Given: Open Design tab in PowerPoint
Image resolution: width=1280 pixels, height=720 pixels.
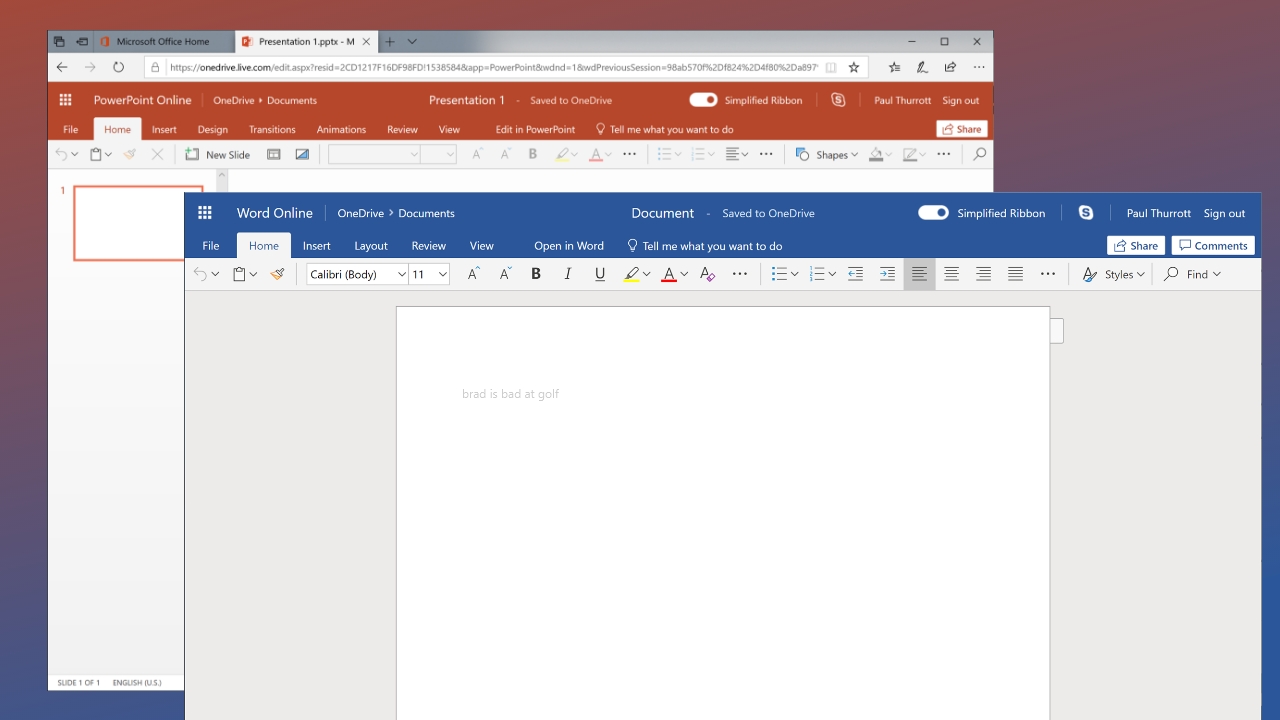Looking at the screenshot, I should pos(213,129).
